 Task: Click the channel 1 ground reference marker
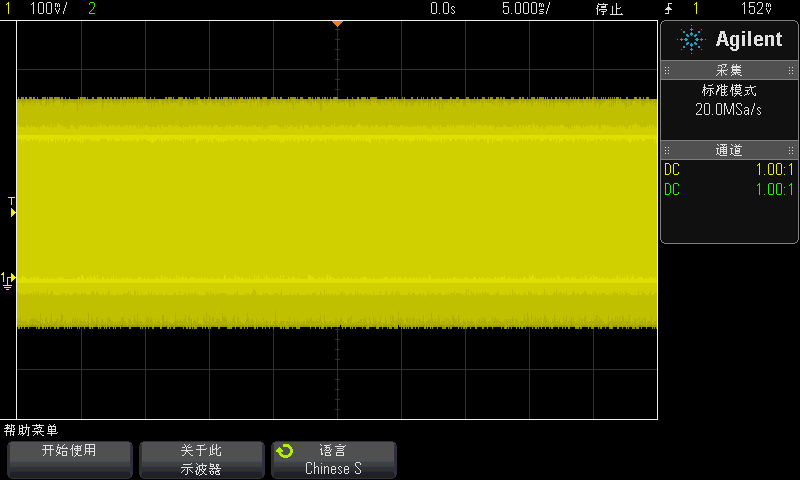[x=8, y=279]
